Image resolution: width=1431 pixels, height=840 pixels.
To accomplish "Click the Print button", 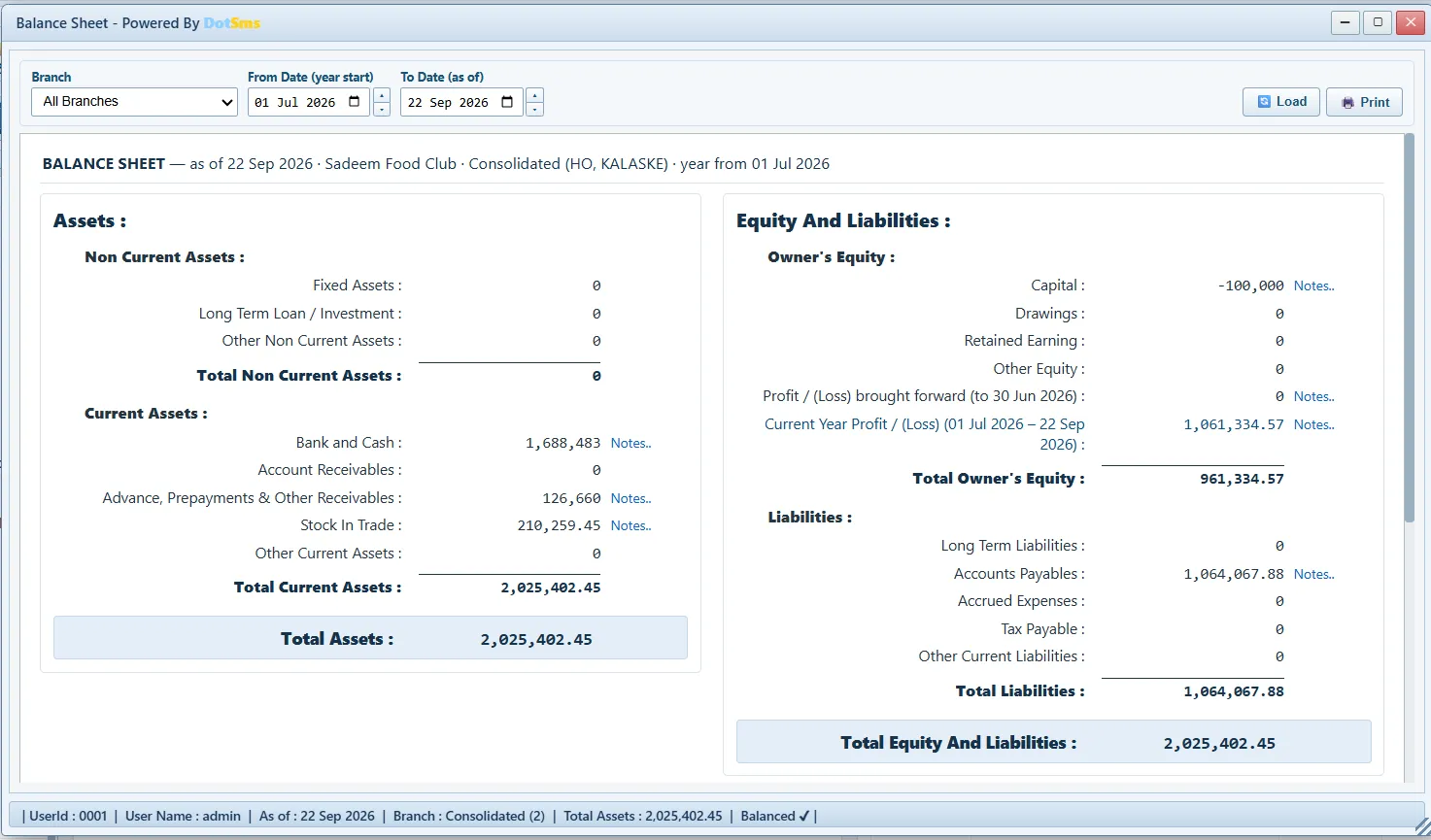I will coord(1364,102).
